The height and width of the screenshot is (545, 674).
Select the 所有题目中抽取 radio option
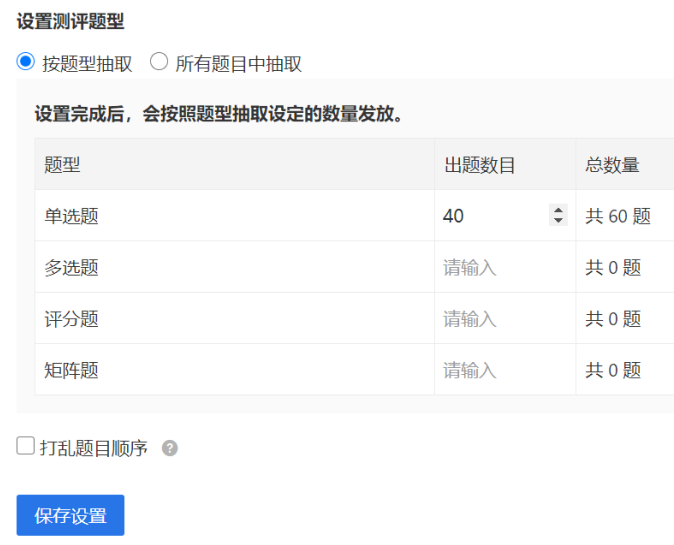[x=159, y=61]
